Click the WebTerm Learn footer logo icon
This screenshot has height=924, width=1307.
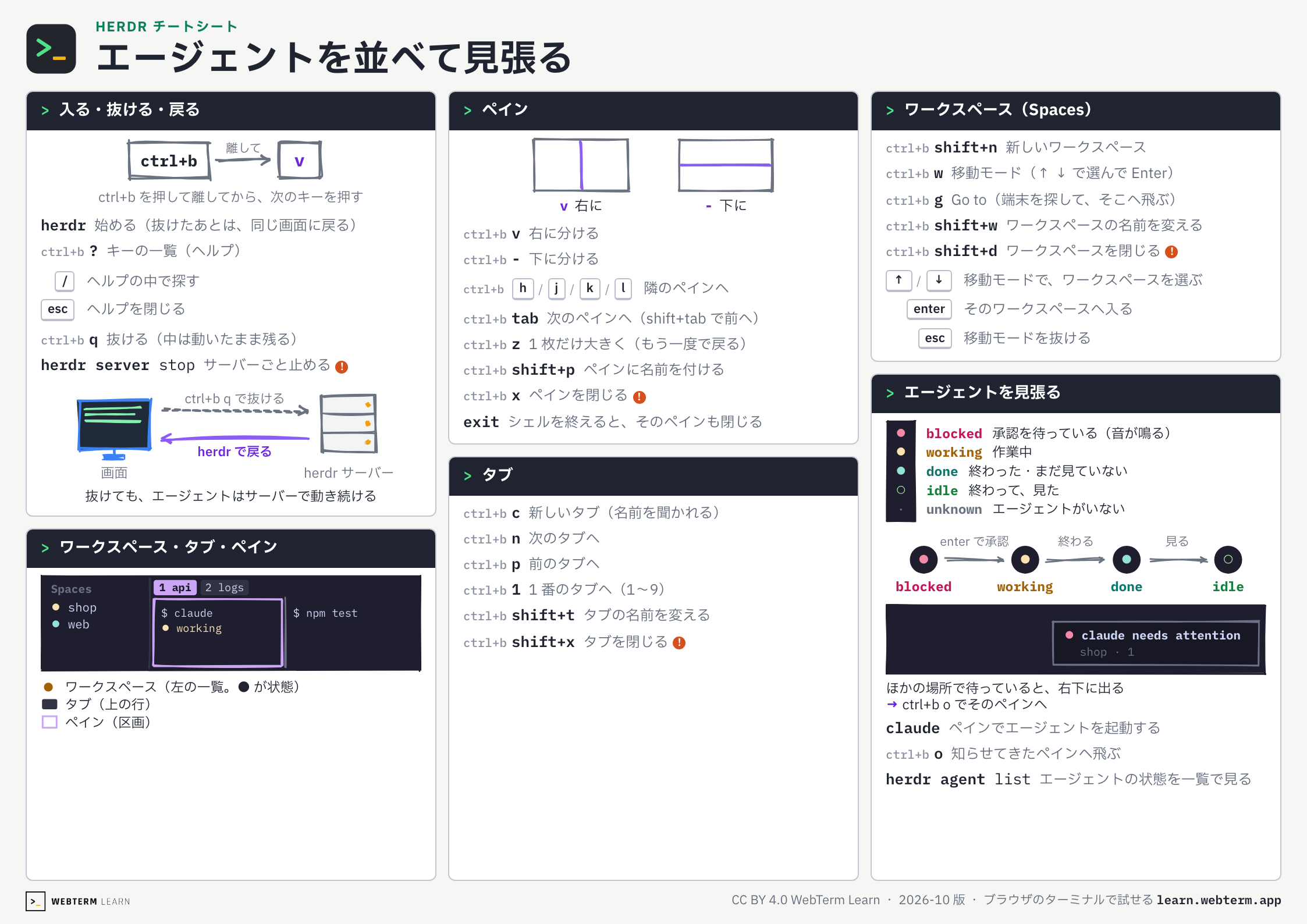point(35,901)
